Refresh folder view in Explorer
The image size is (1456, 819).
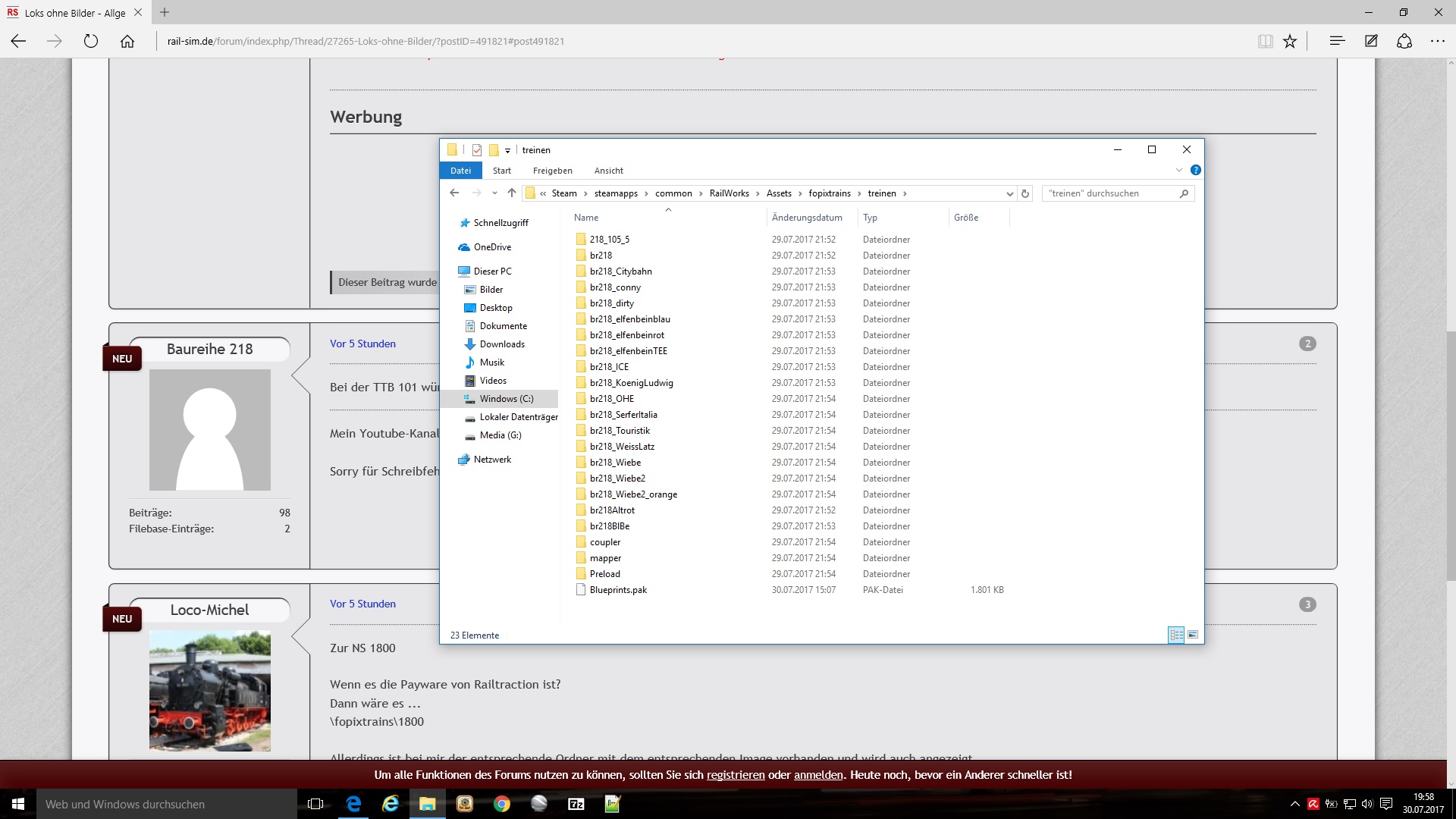pyautogui.click(x=1025, y=193)
